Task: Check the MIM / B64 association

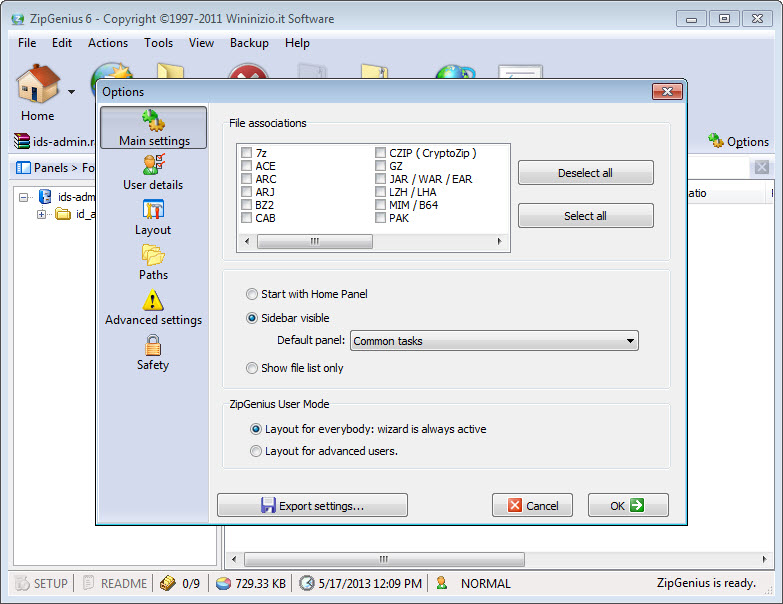Action: [x=381, y=204]
